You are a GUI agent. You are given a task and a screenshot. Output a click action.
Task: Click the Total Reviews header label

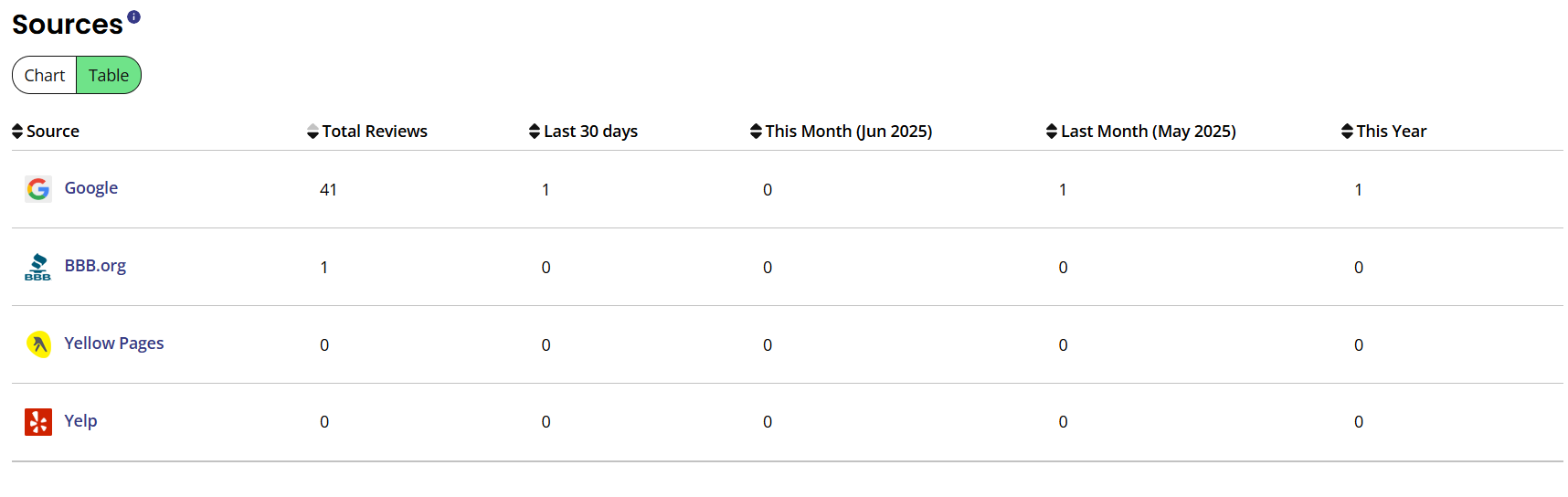coord(375,132)
